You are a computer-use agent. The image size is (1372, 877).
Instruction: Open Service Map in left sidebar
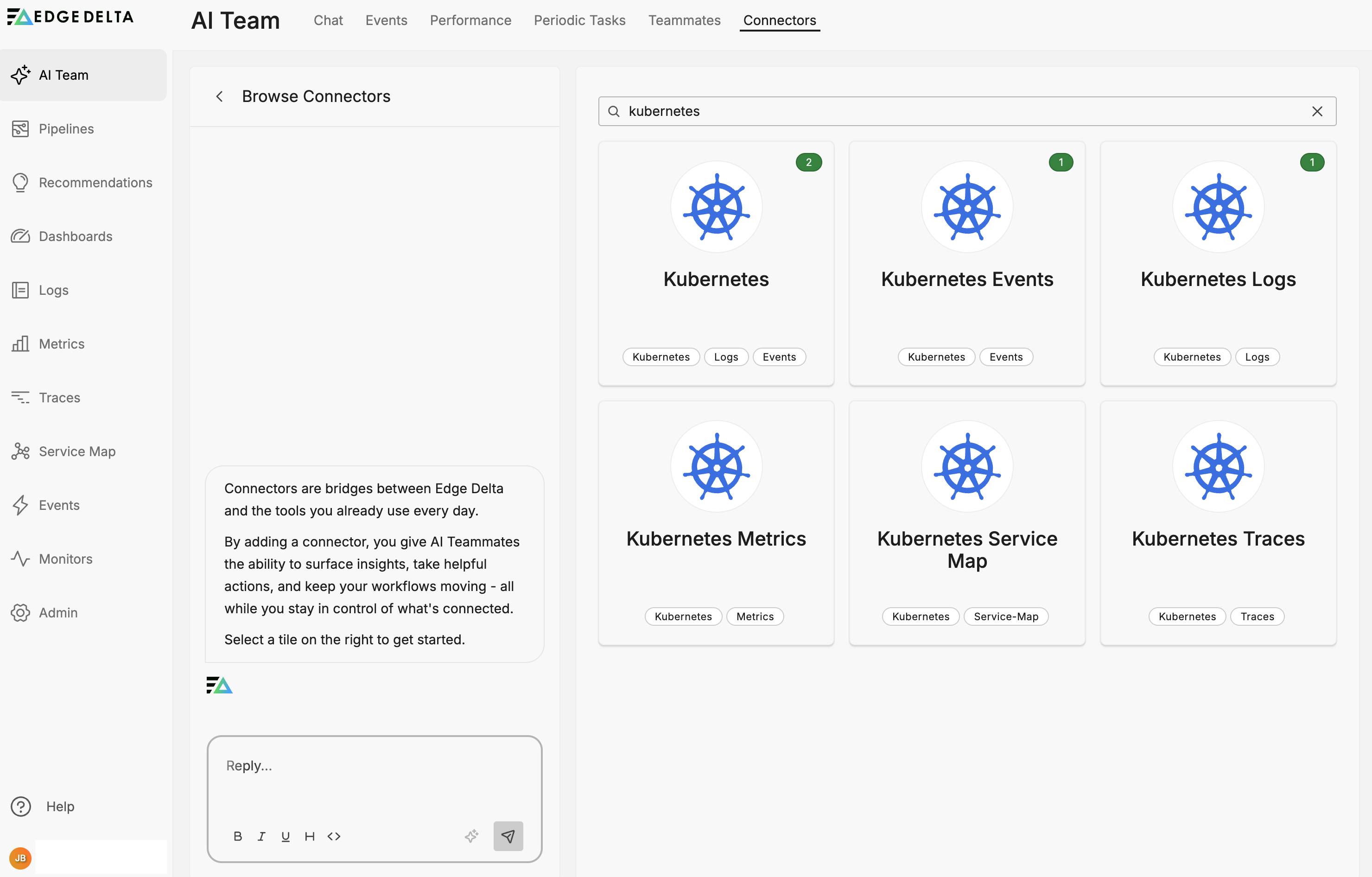[77, 451]
